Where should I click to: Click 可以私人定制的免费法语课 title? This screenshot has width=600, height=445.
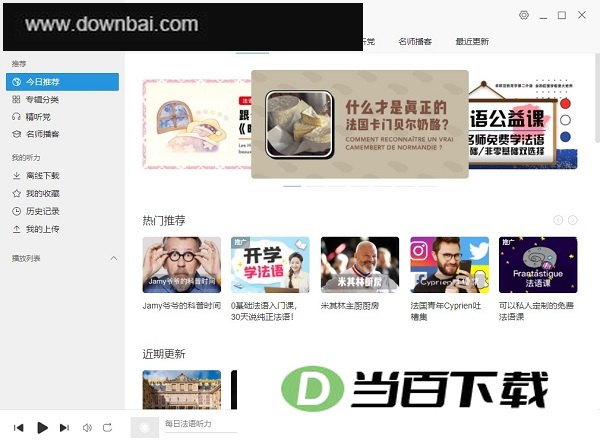(x=536, y=311)
